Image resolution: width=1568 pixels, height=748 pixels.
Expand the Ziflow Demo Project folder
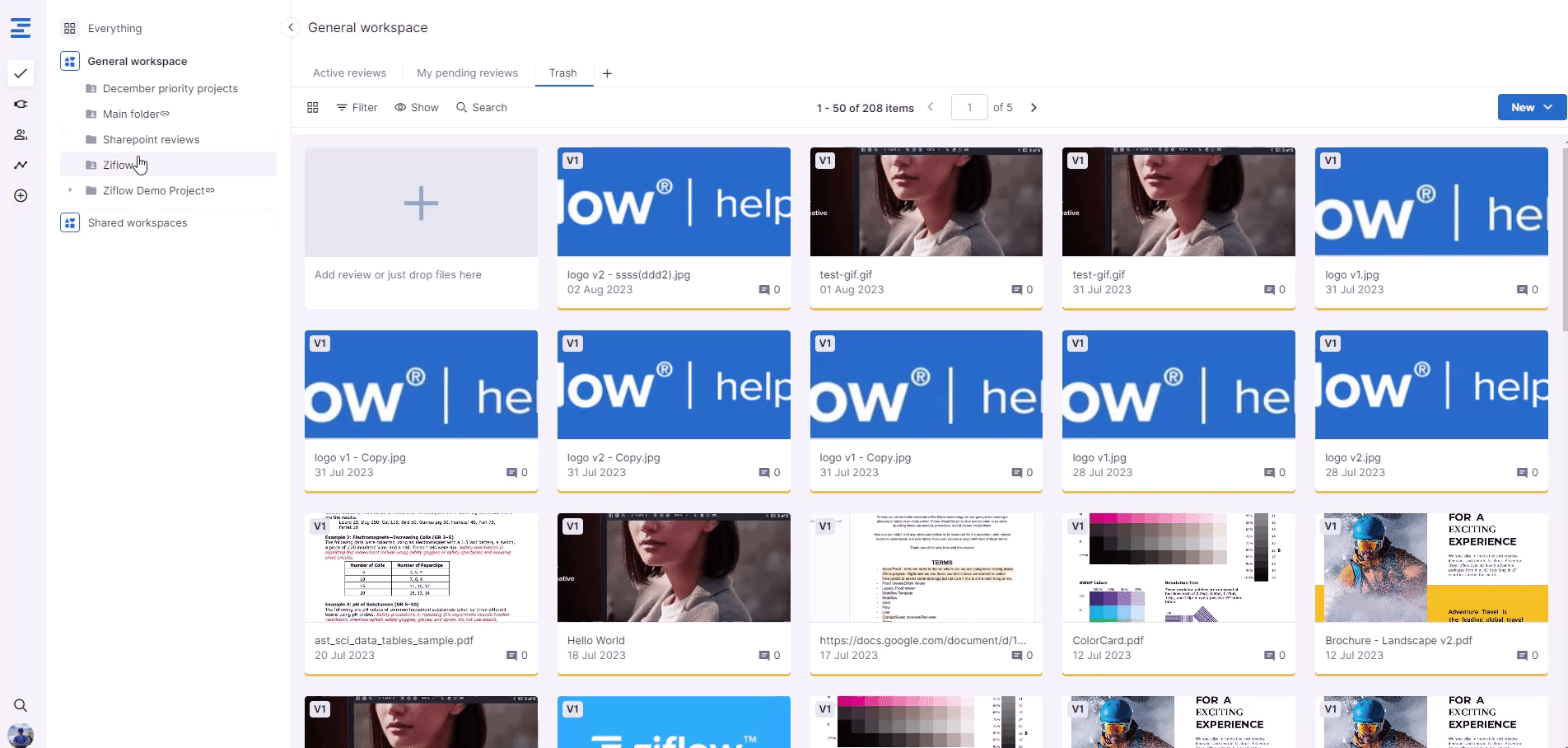70,190
